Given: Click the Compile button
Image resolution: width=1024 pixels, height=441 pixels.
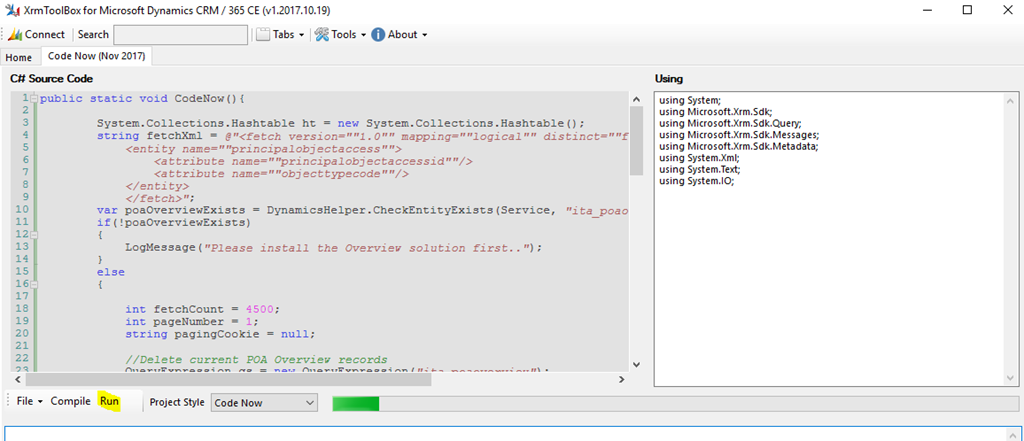Looking at the screenshot, I should (x=71, y=402).
